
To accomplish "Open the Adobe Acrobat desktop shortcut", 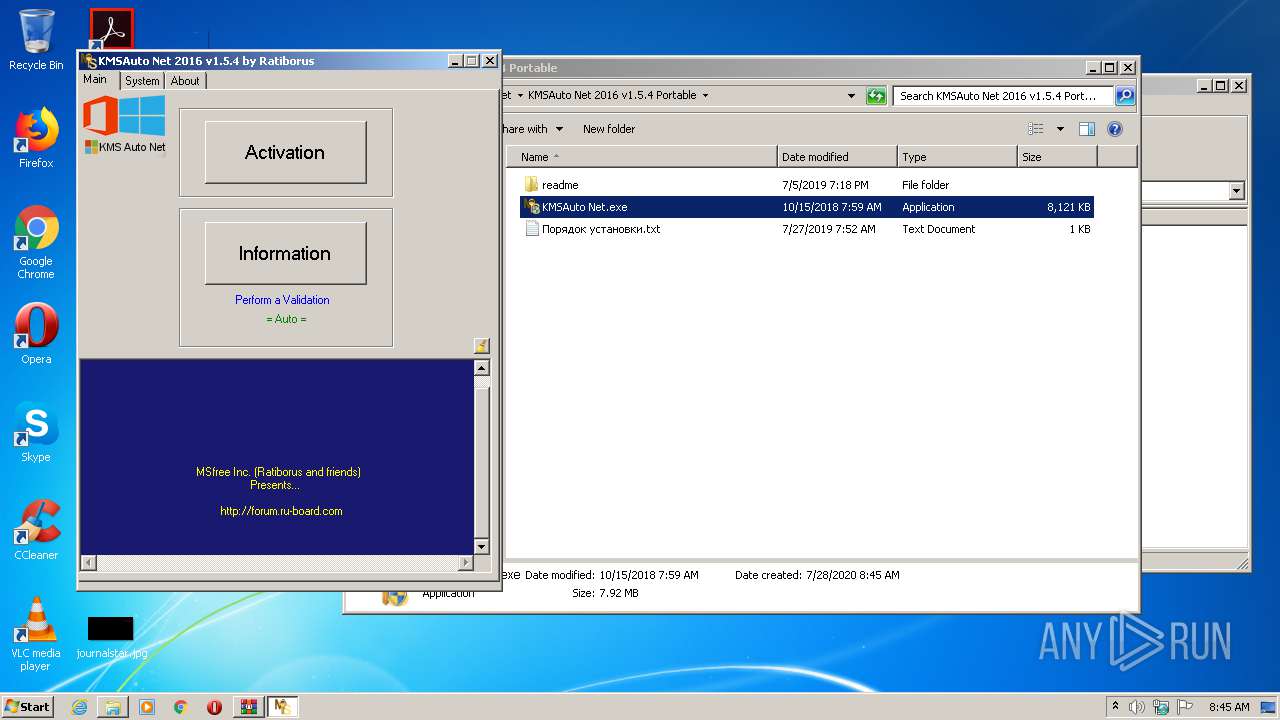I will coord(111,29).
